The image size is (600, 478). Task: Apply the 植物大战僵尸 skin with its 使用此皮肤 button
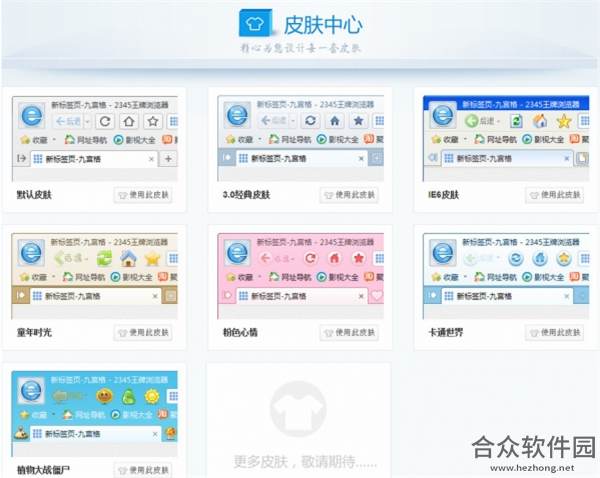143,470
